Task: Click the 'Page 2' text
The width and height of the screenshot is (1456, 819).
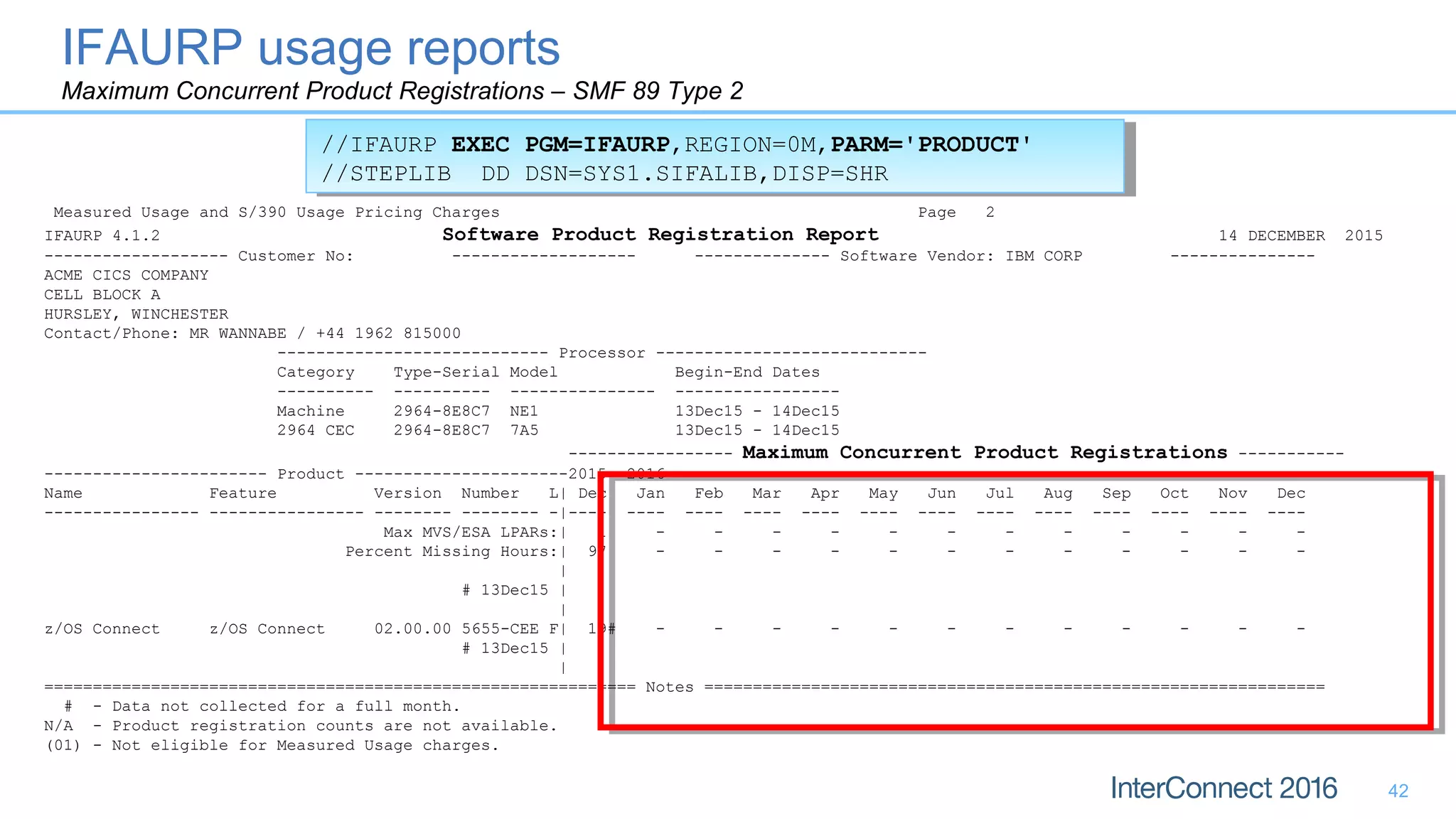Action: pyautogui.click(x=956, y=212)
